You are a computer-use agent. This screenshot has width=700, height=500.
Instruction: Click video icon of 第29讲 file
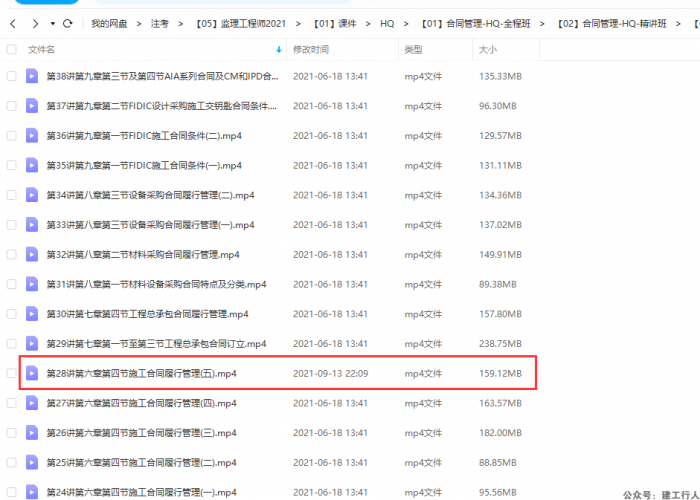pos(32,344)
